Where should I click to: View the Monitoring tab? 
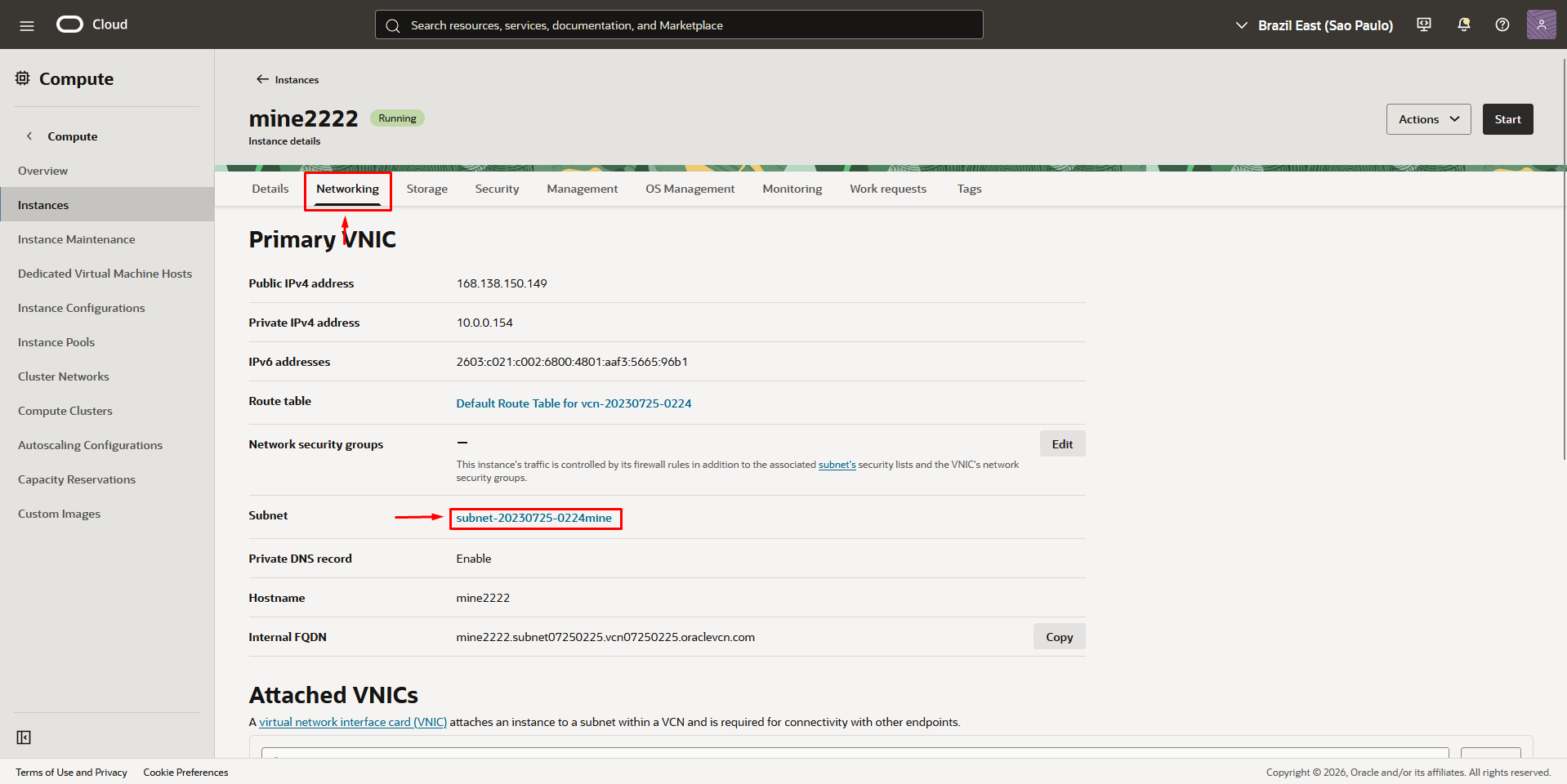tap(792, 189)
